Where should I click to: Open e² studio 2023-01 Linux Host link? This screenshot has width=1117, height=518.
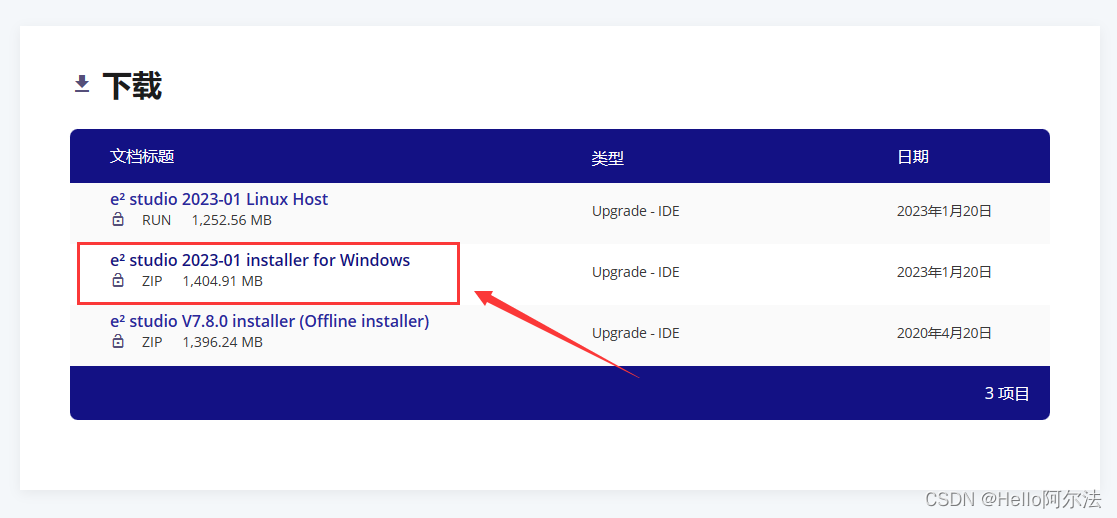219,199
